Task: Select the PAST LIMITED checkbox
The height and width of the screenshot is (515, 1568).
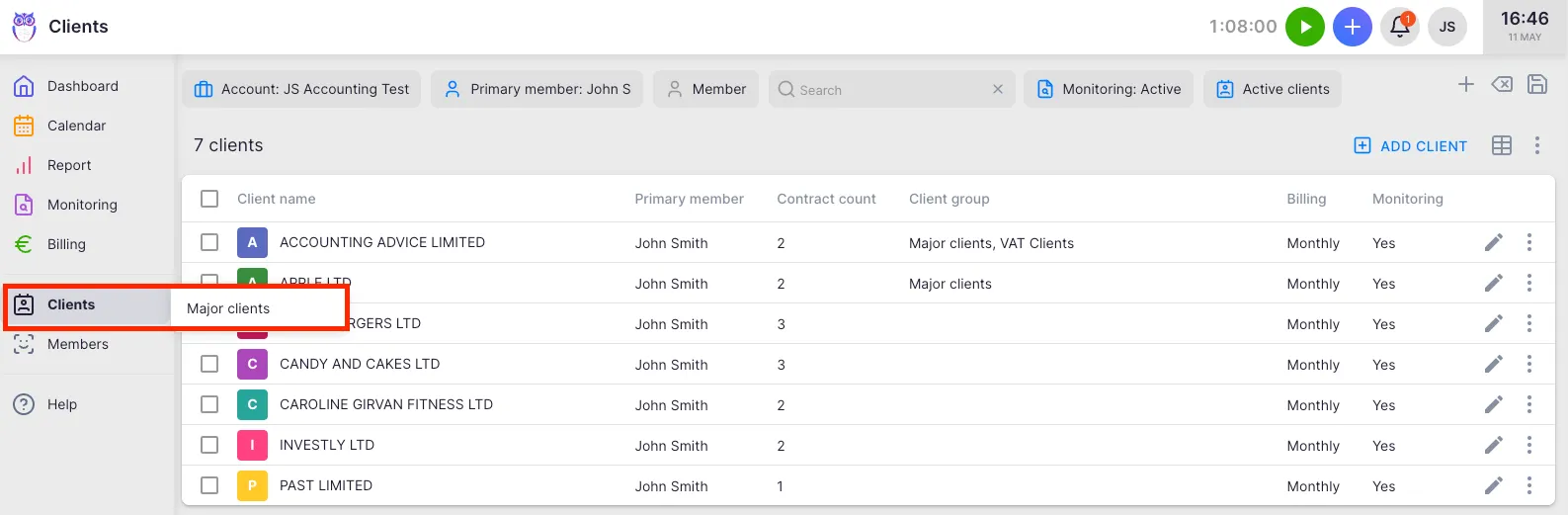Action: pos(209,485)
